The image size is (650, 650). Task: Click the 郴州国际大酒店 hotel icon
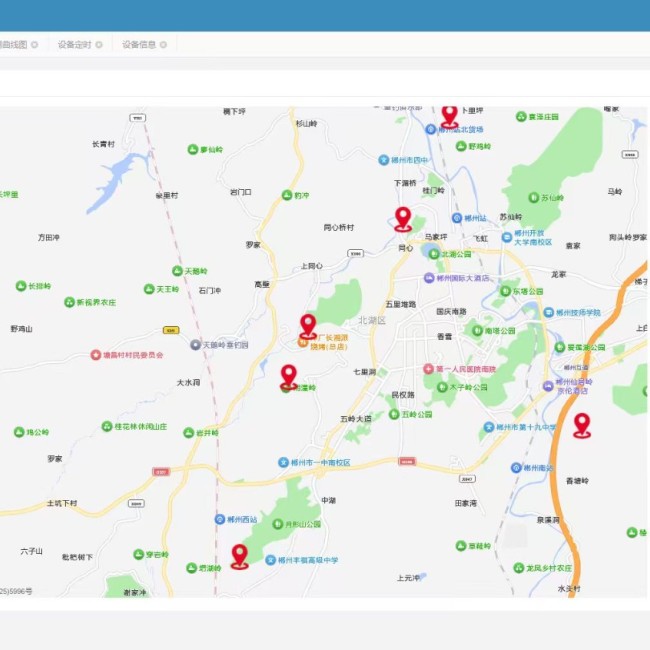pyautogui.click(x=429, y=278)
